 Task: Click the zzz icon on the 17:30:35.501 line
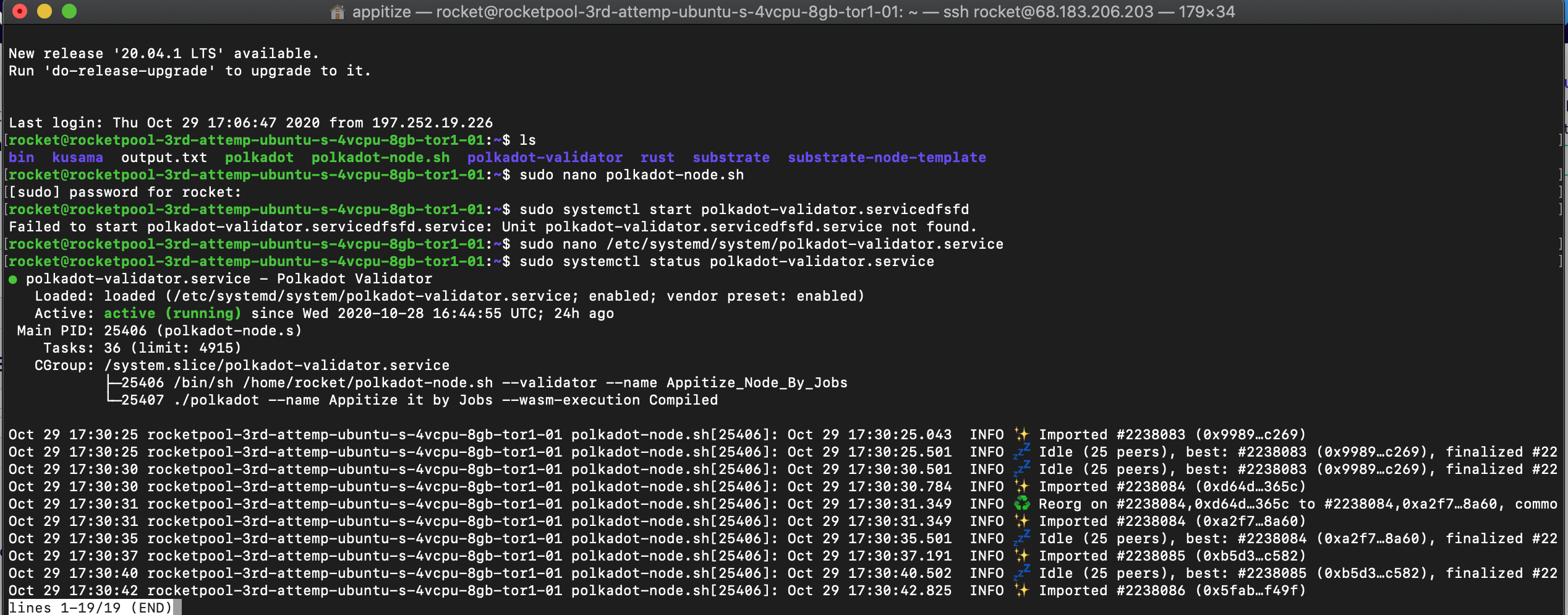(x=1021, y=538)
